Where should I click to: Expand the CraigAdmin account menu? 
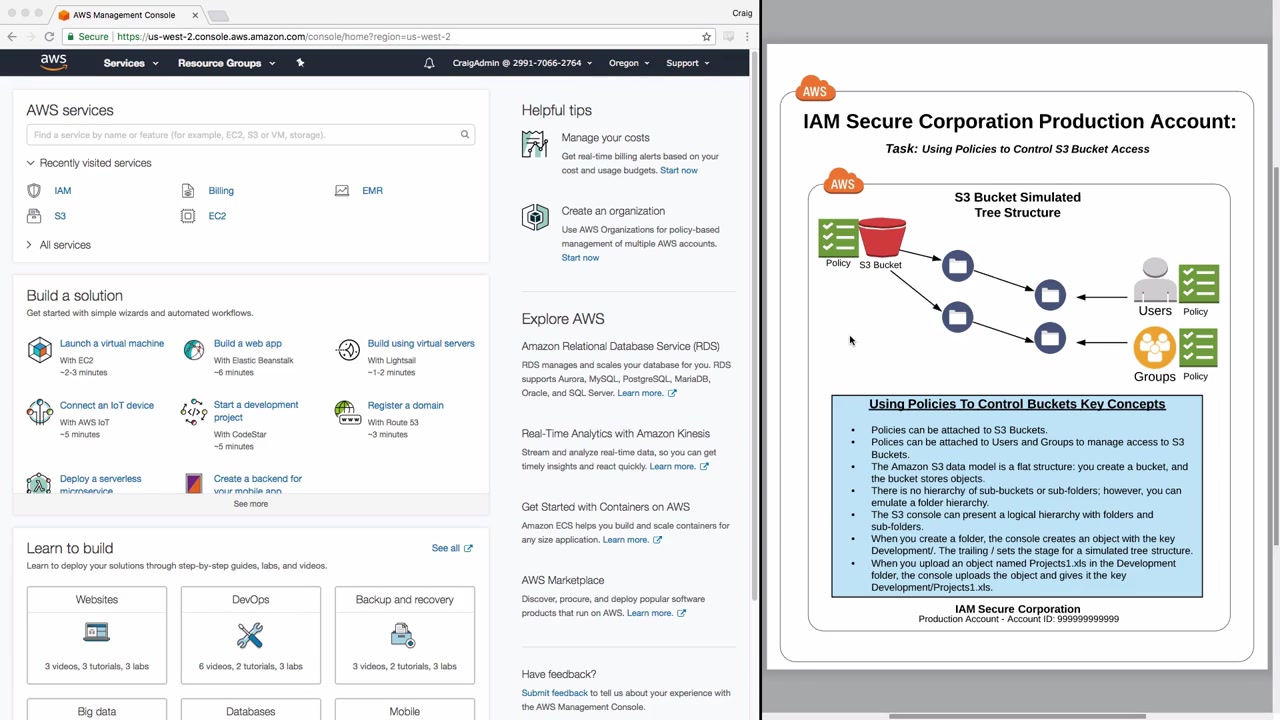pyautogui.click(x=522, y=63)
